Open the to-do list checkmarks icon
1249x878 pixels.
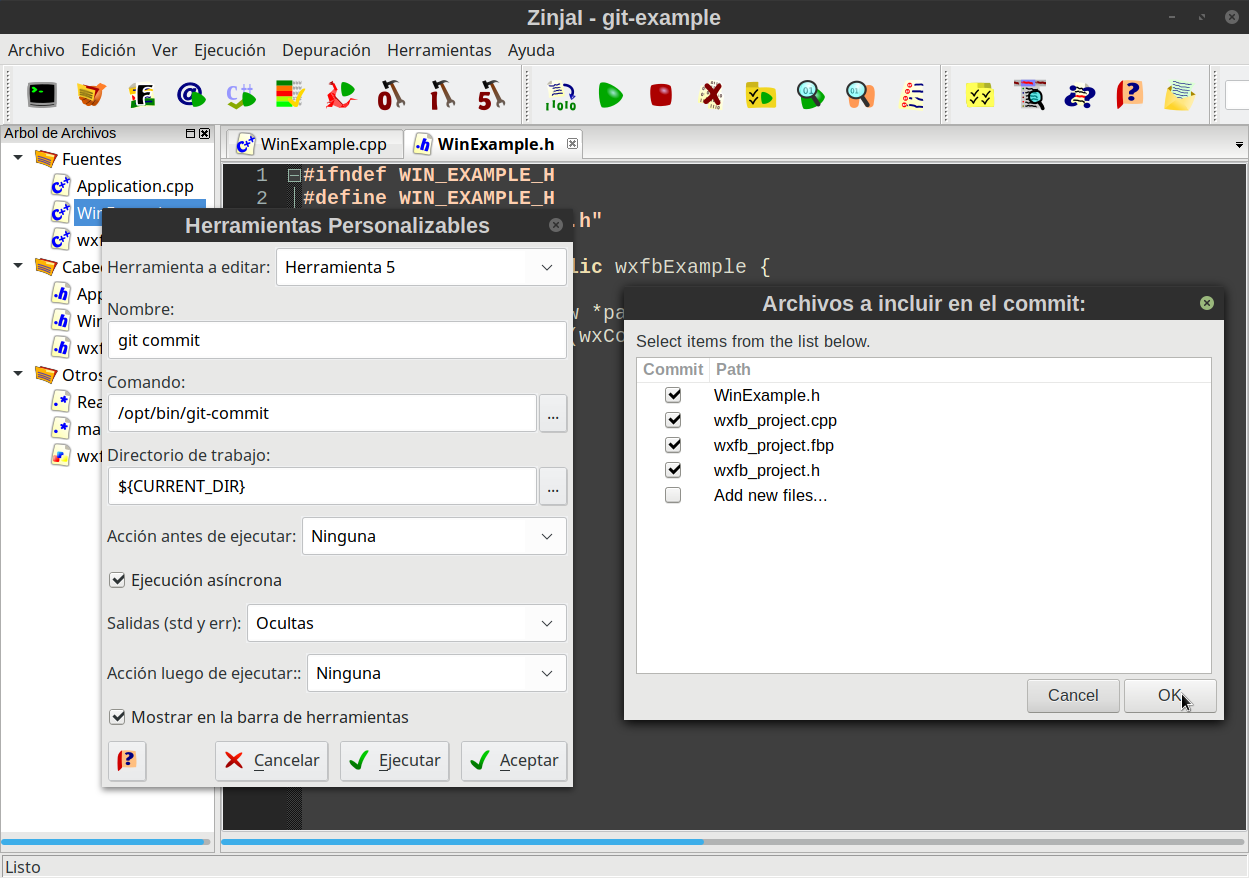(x=980, y=95)
